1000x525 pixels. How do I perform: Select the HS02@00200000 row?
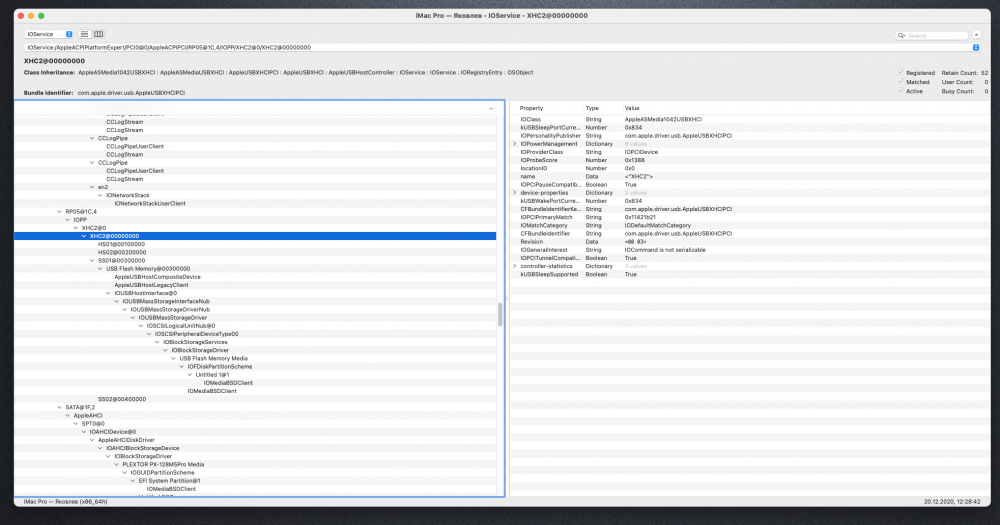[255, 253]
